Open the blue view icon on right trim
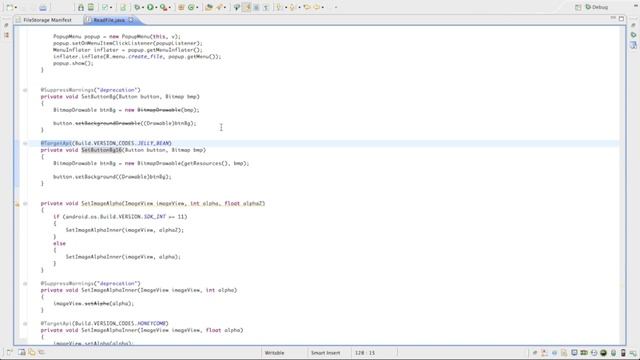Screen dimensions: 640x360 pyautogui.click(x=633, y=45)
